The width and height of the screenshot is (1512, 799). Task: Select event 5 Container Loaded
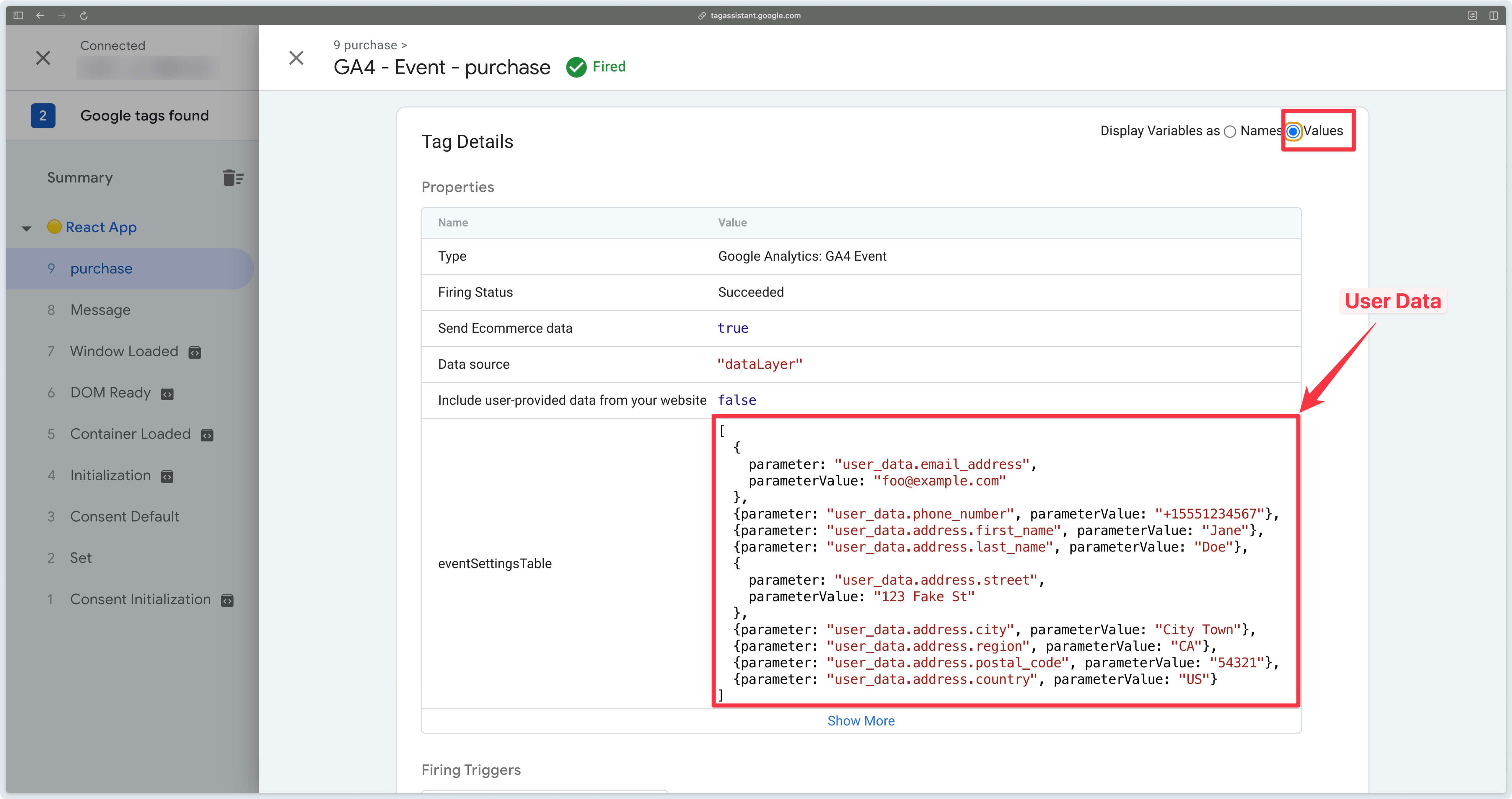[x=130, y=434]
